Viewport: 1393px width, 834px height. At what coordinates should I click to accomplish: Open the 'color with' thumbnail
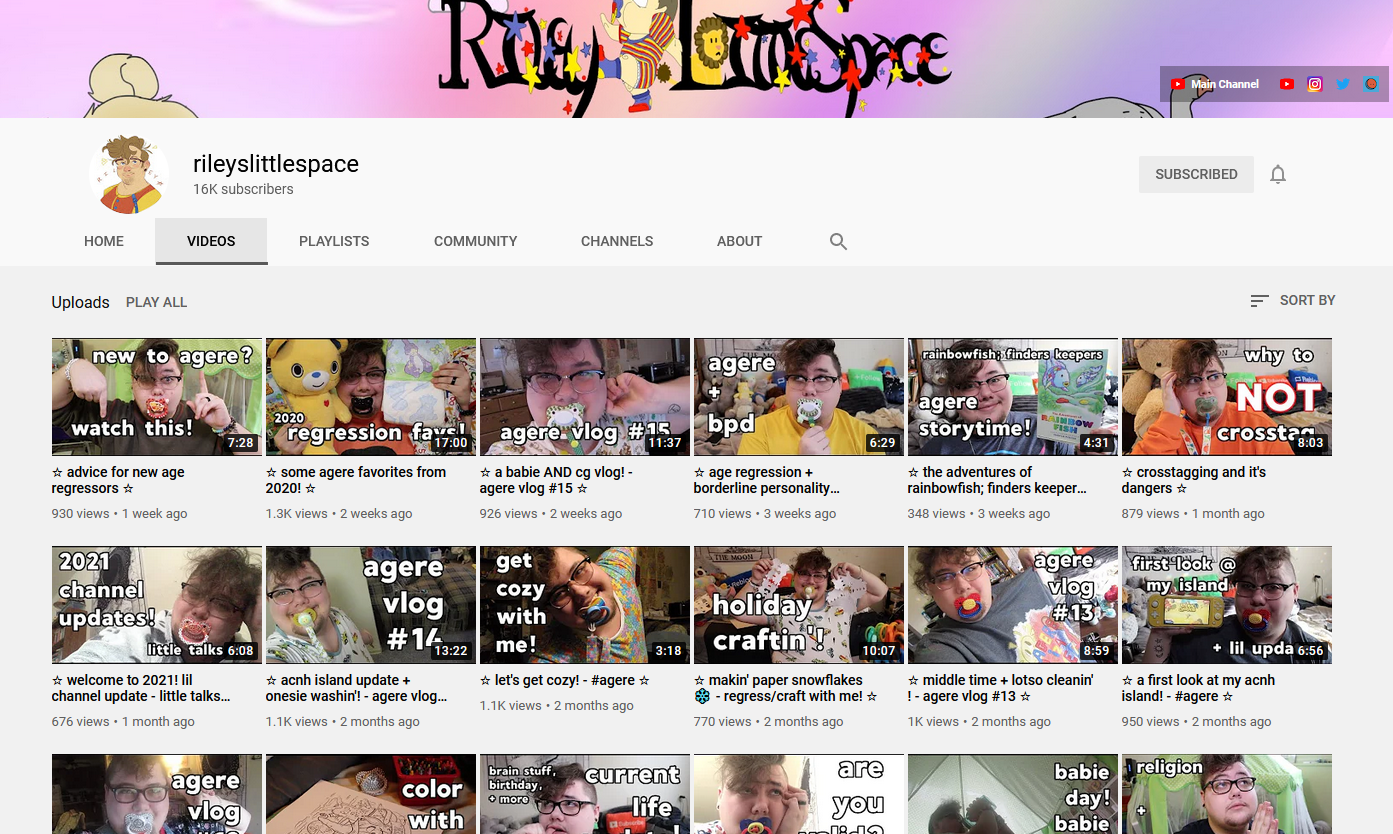(371, 794)
